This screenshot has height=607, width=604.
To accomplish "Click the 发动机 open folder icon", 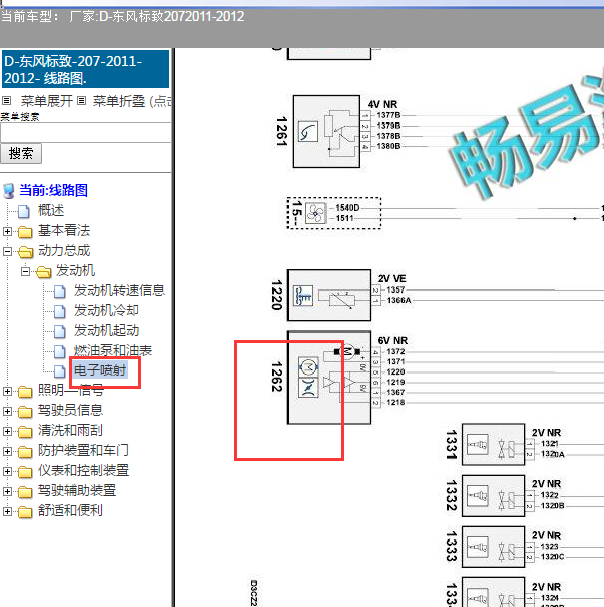I will click(x=44, y=272).
